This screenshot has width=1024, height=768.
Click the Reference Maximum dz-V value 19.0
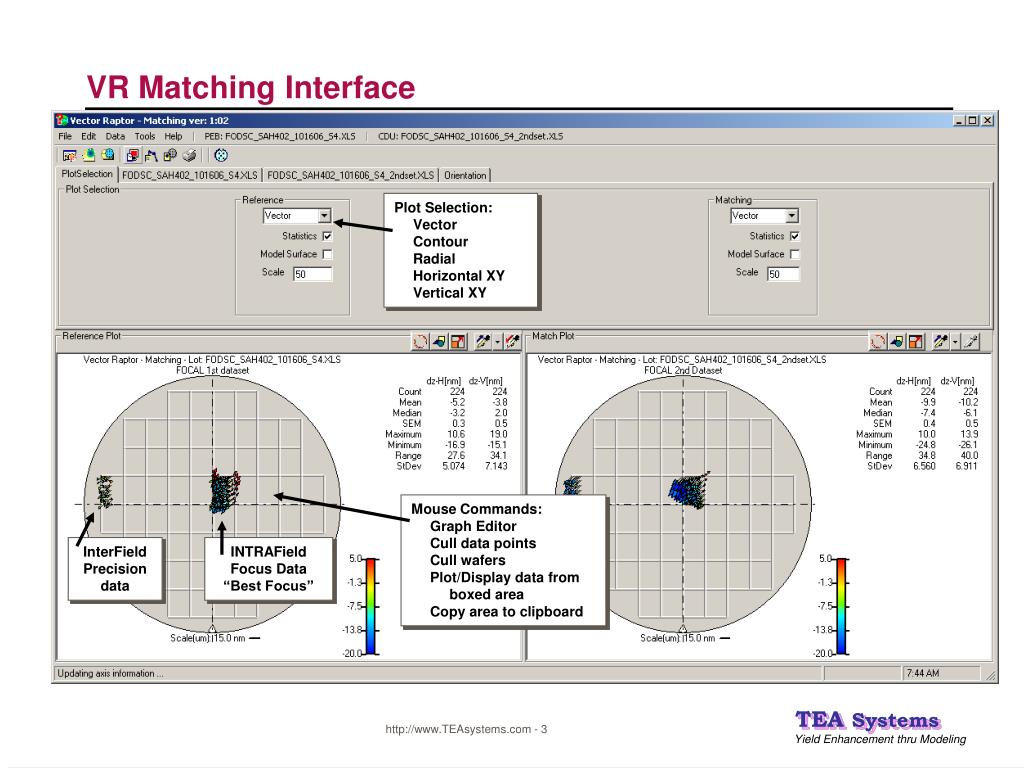pos(498,434)
